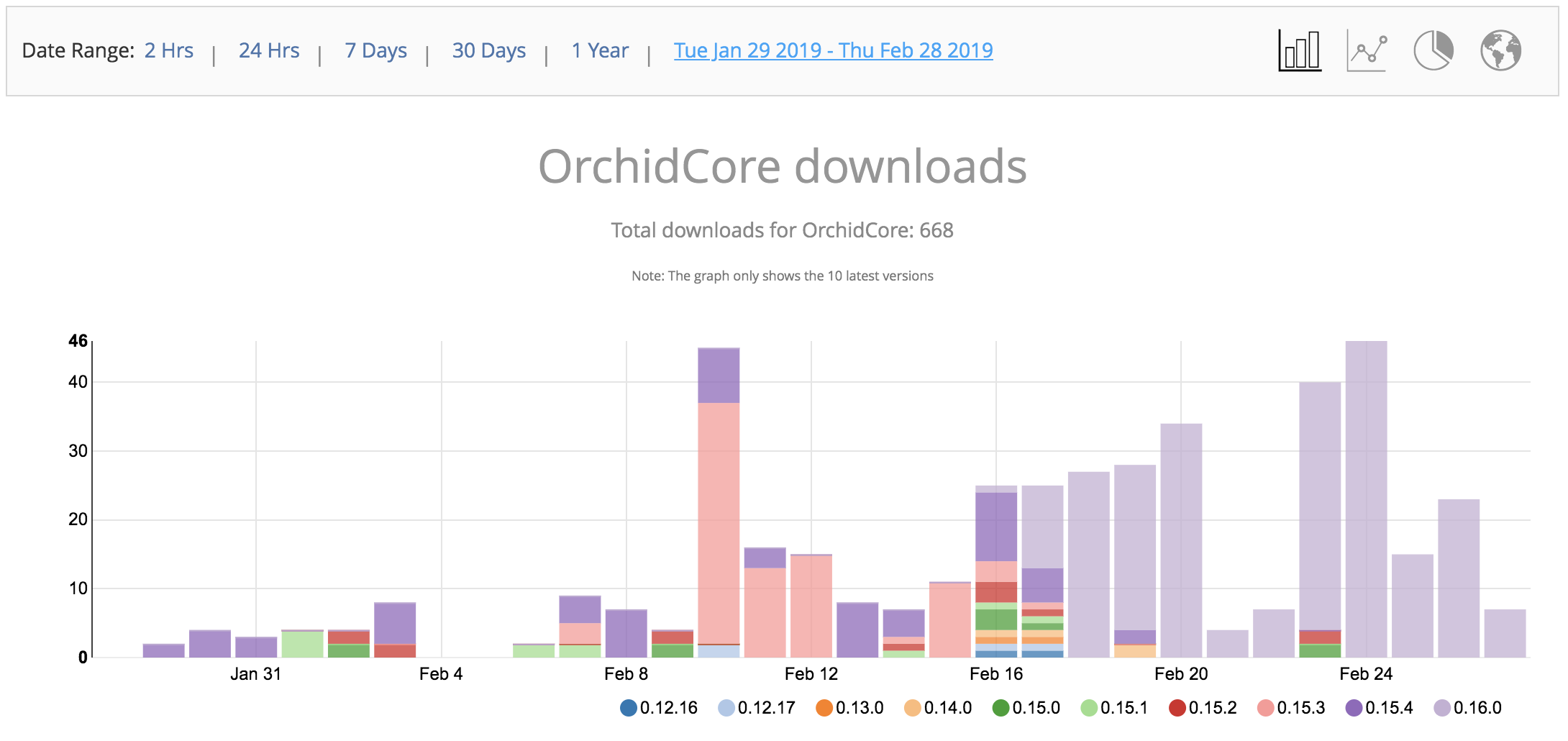This screenshot has height=741, width=1568.
Task: Click the Feb 8 axis label
Action: click(x=626, y=674)
